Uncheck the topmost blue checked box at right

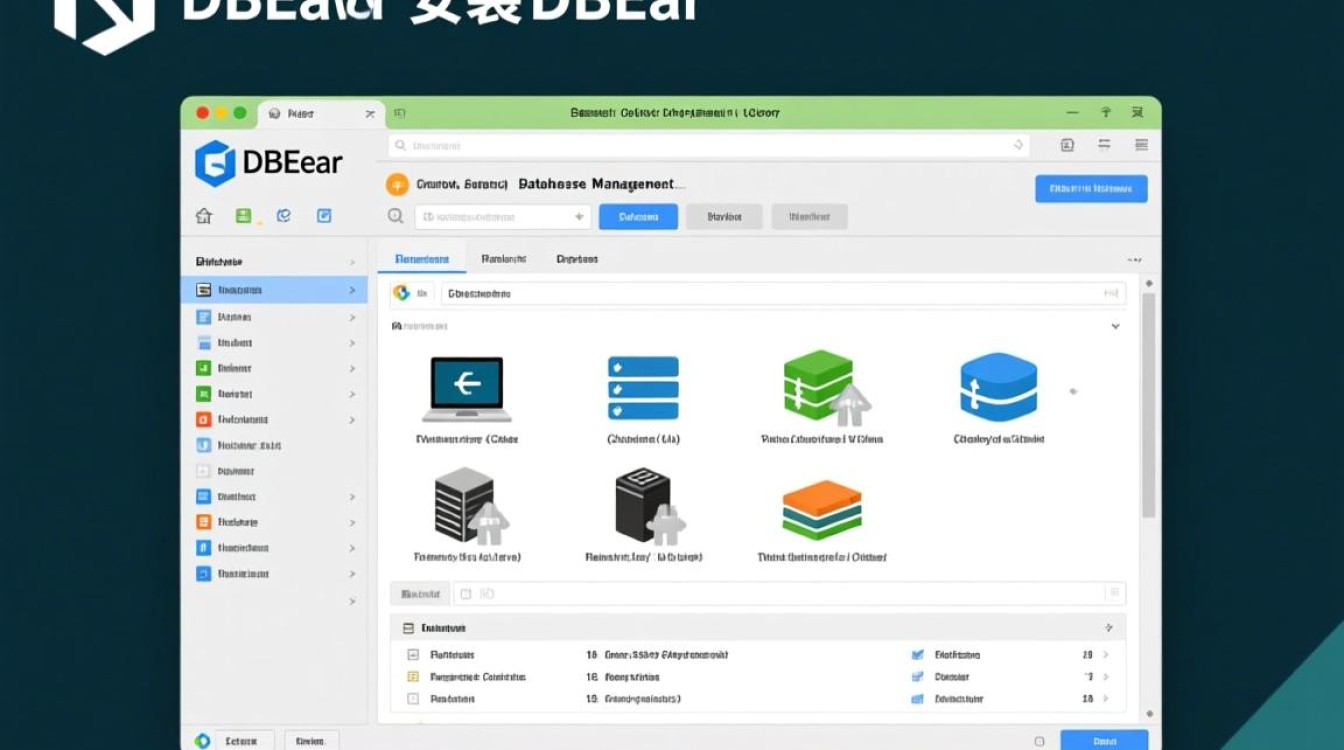tap(917, 655)
